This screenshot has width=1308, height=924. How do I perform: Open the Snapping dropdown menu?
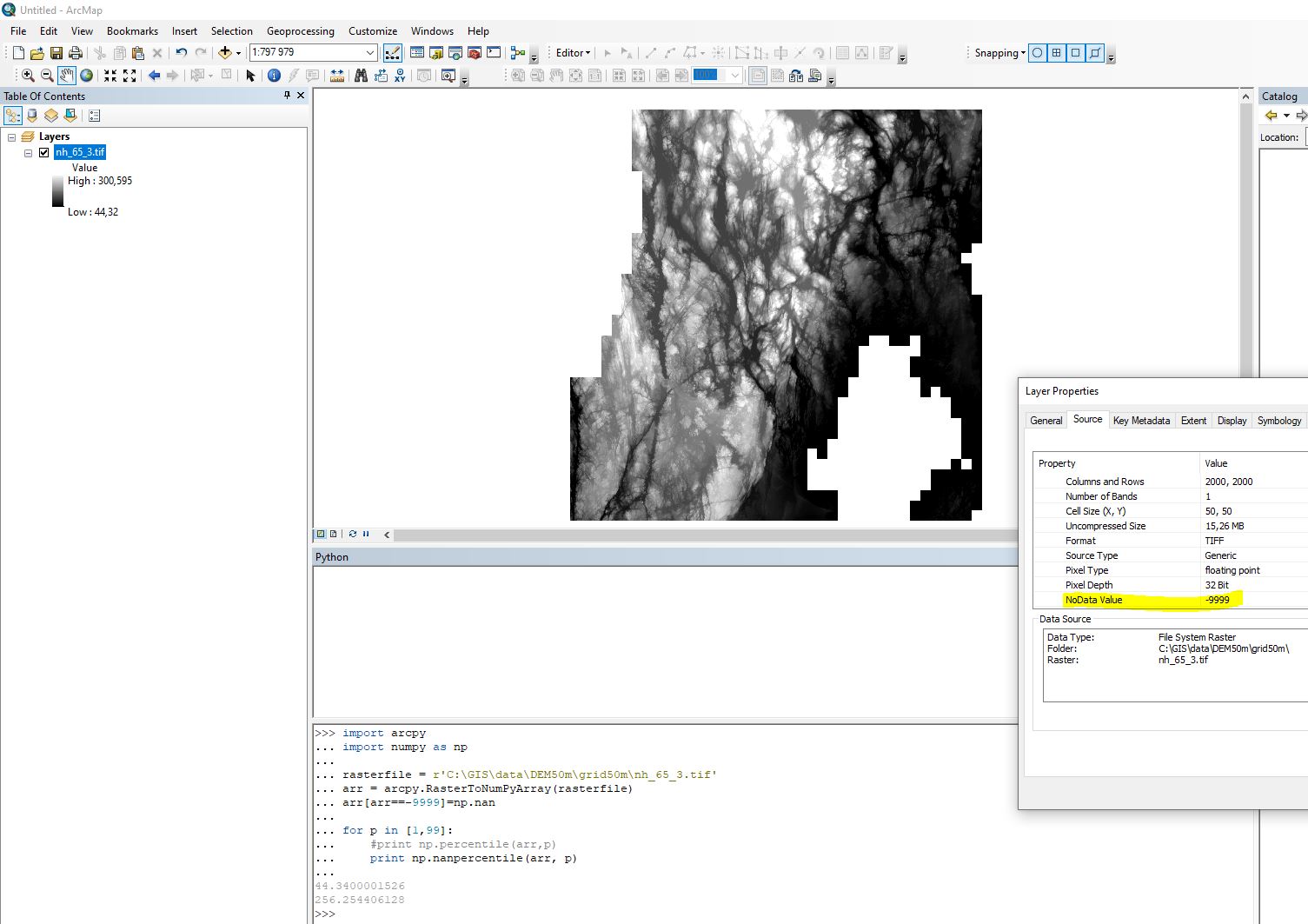click(999, 53)
